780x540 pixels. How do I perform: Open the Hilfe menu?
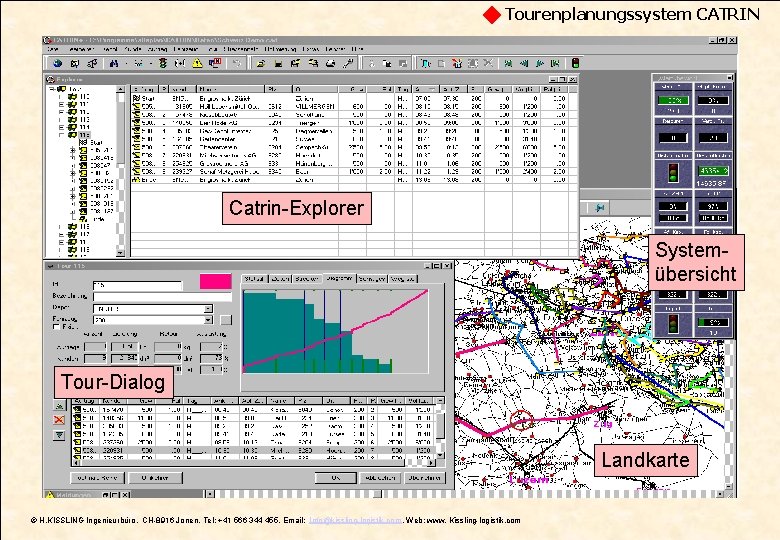pos(357,49)
